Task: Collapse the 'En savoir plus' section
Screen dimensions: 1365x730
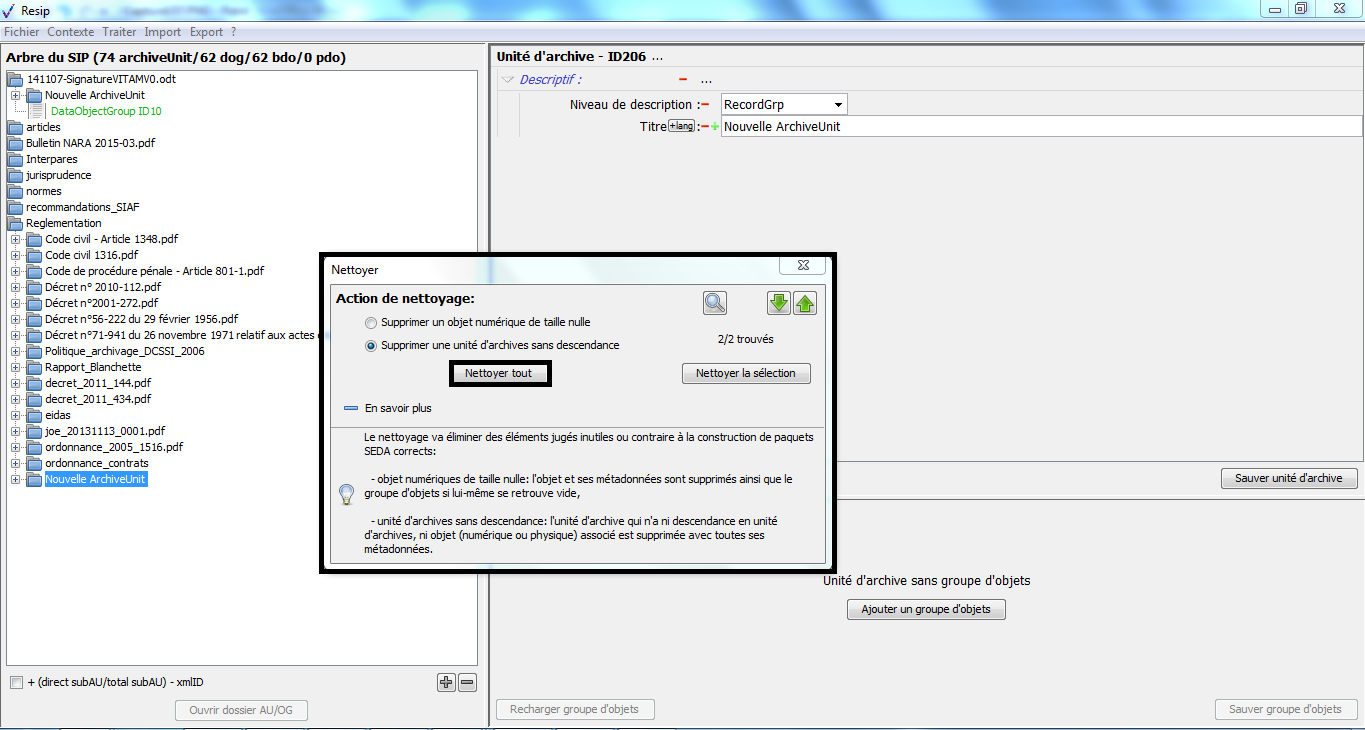Action: pos(351,409)
